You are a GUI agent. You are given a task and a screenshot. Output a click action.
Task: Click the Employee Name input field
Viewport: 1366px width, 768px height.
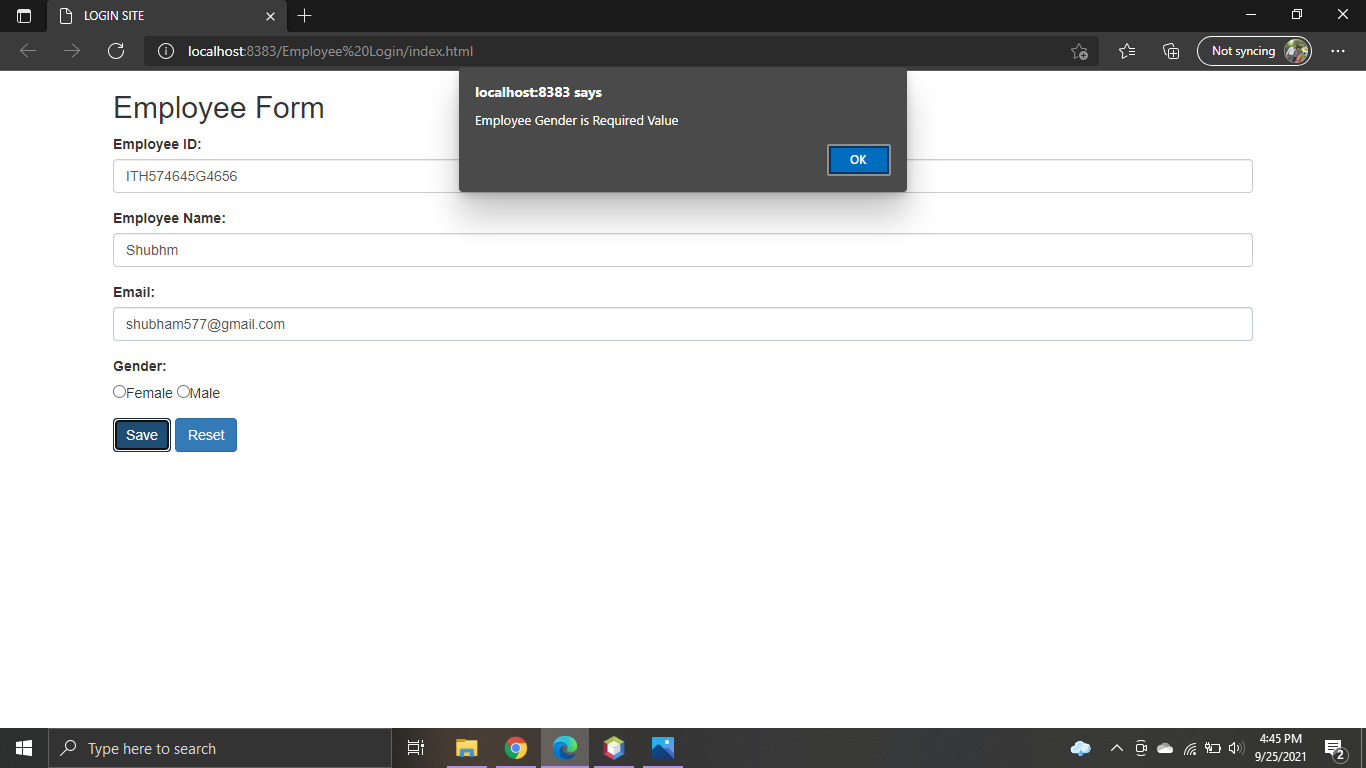pyautogui.click(x=683, y=250)
